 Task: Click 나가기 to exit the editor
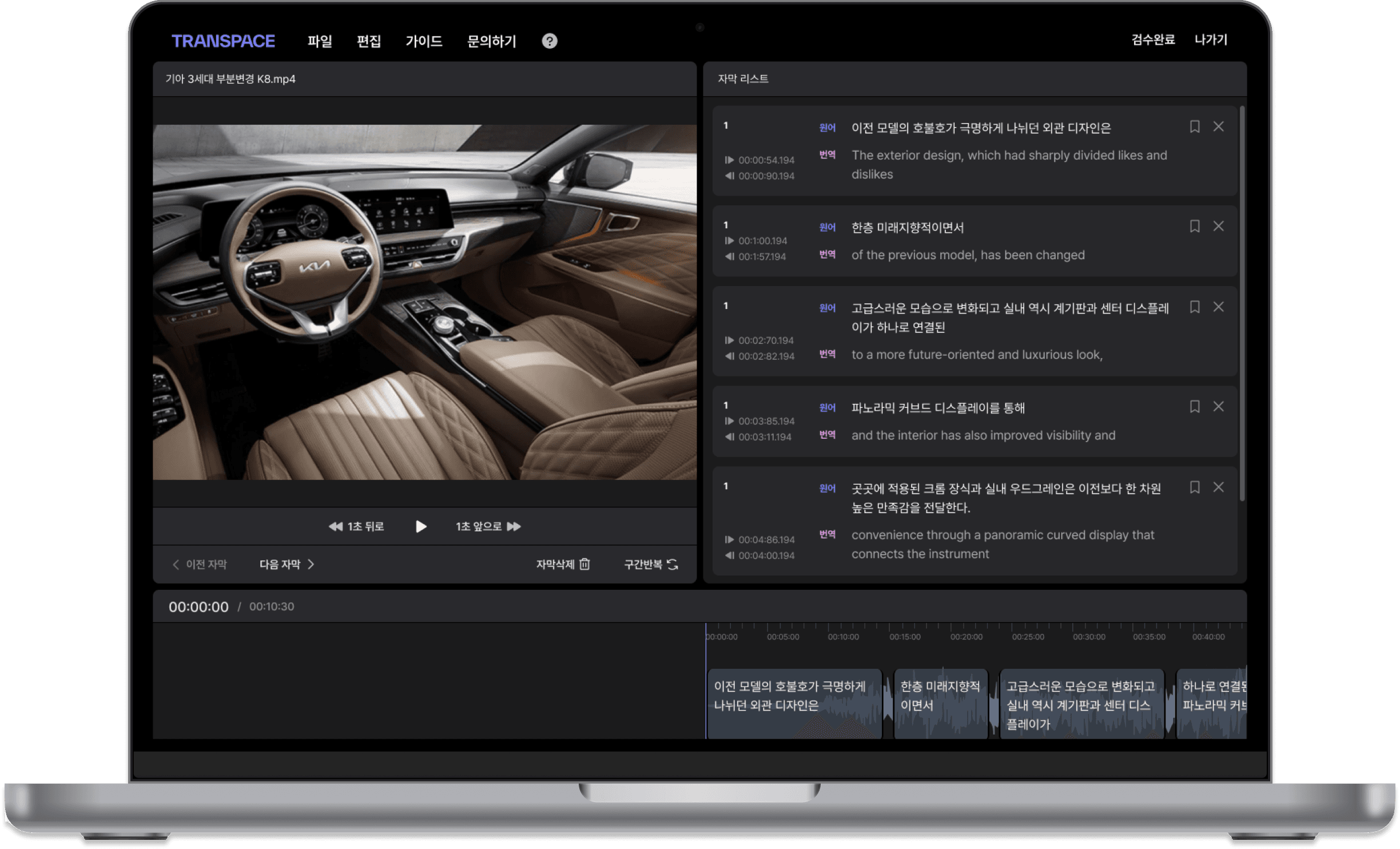(1211, 39)
